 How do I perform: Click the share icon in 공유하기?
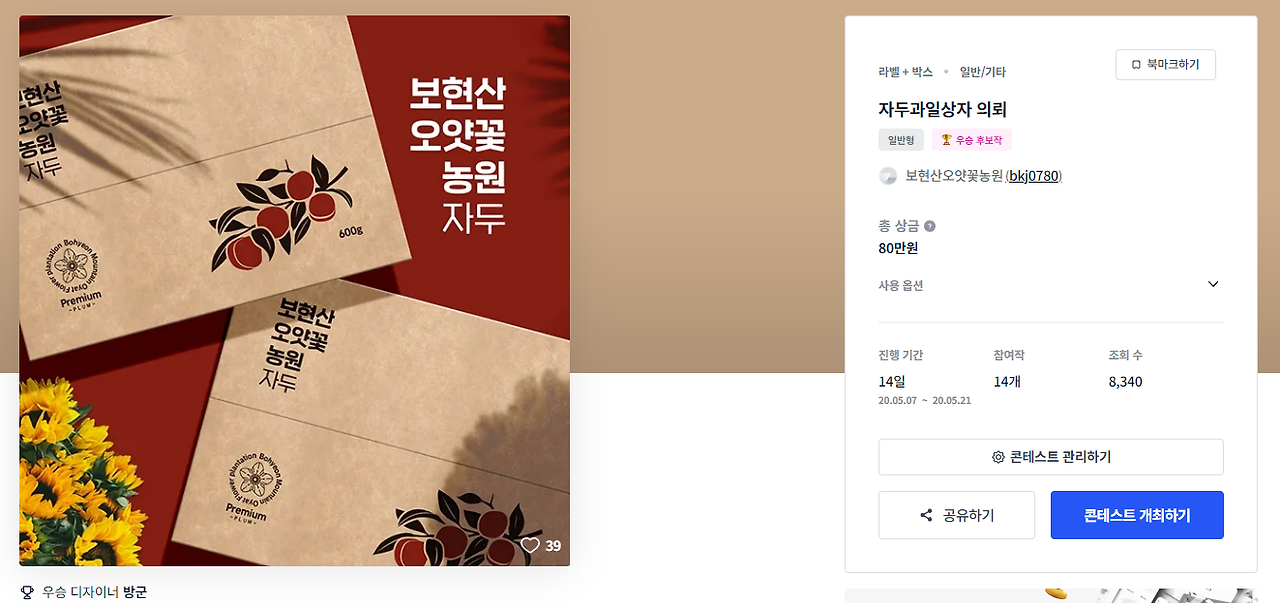[x=926, y=515]
